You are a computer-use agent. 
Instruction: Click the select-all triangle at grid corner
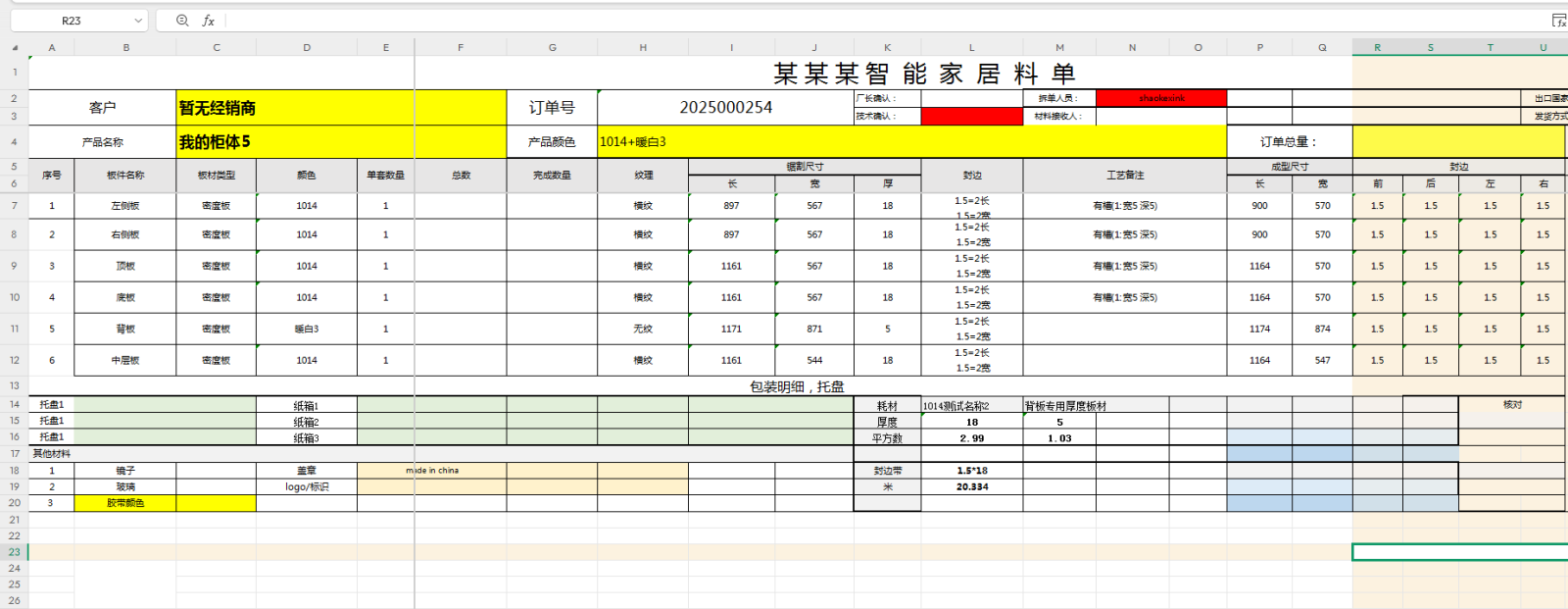(x=15, y=47)
